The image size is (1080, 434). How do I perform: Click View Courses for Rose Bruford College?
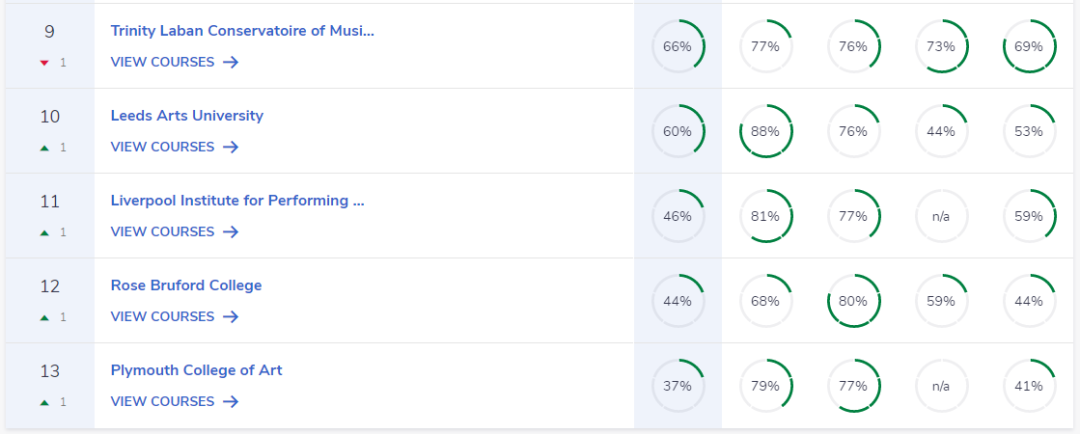click(x=163, y=317)
